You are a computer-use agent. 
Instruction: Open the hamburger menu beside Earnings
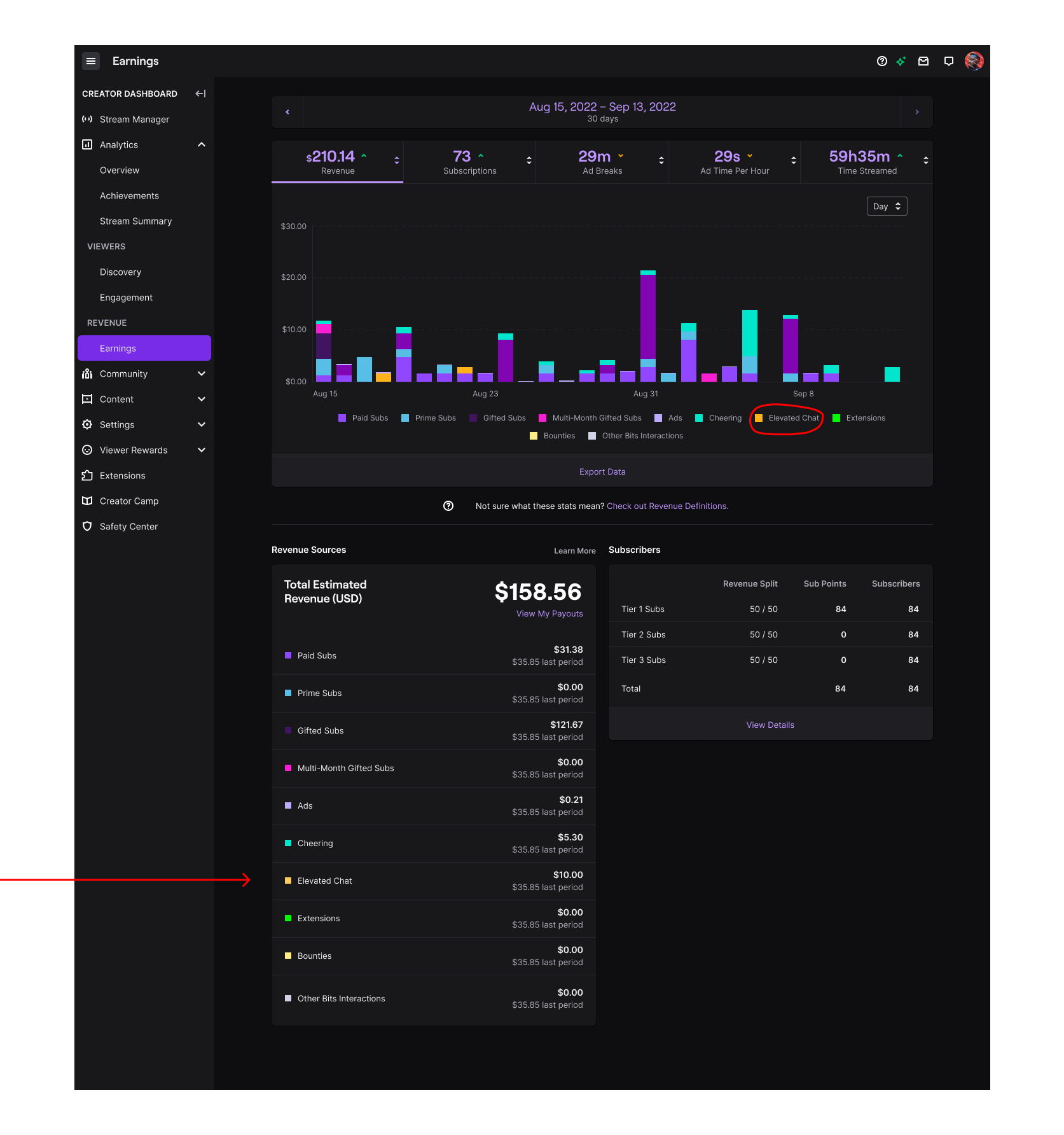[x=91, y=61]
